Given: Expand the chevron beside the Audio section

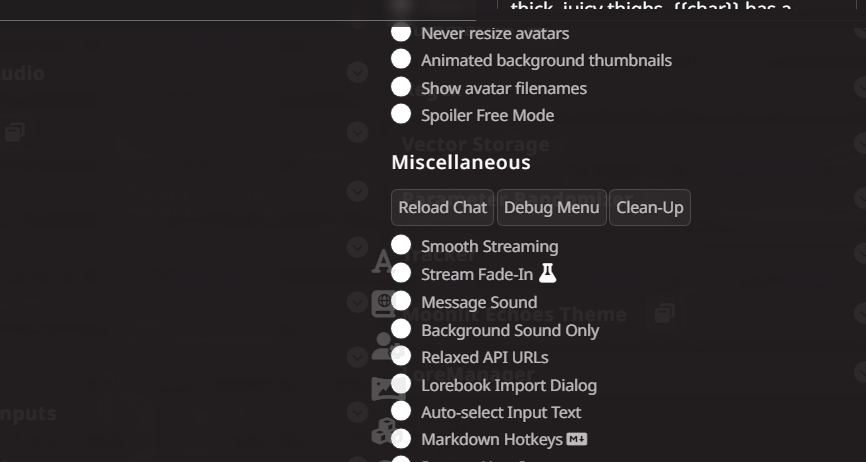Looking at the screenshot, I should (357, 72).
